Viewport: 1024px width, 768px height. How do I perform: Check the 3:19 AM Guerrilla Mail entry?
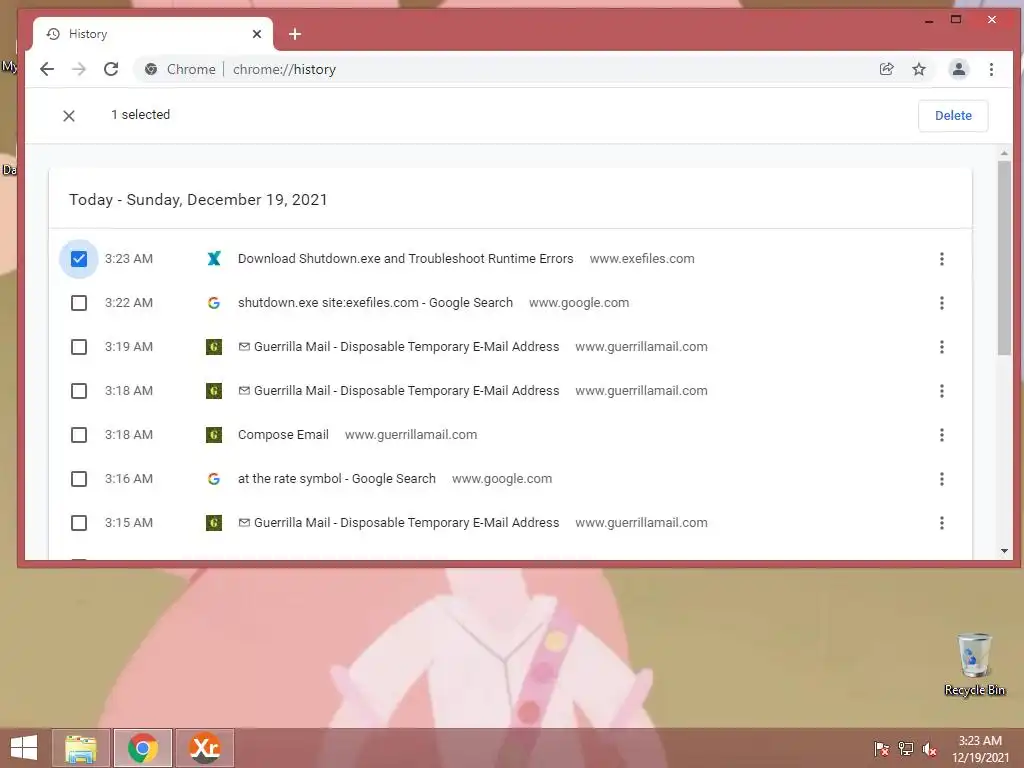pos(79,347)
